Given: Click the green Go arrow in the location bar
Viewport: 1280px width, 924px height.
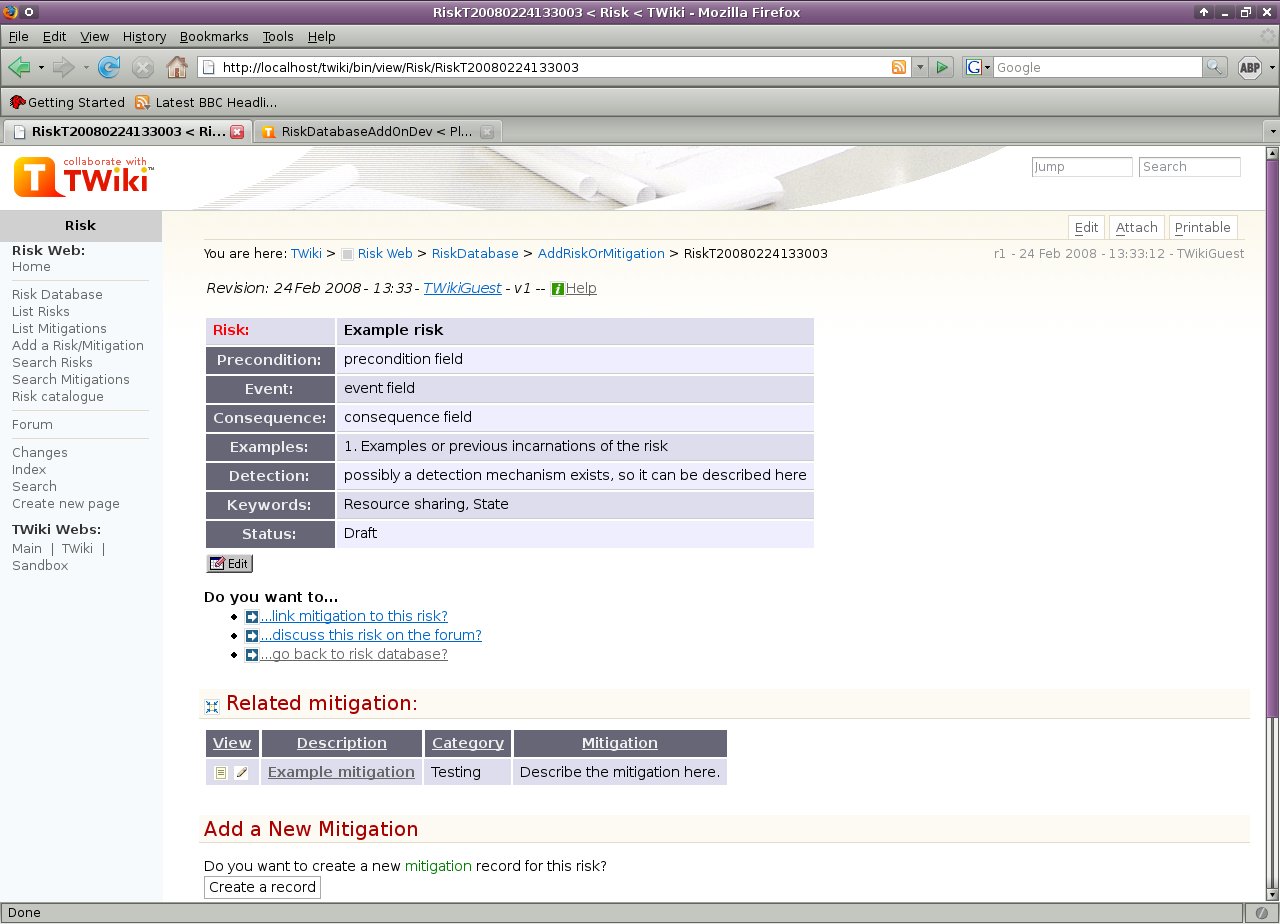Looking at the screenshot, I should (941, 67).
